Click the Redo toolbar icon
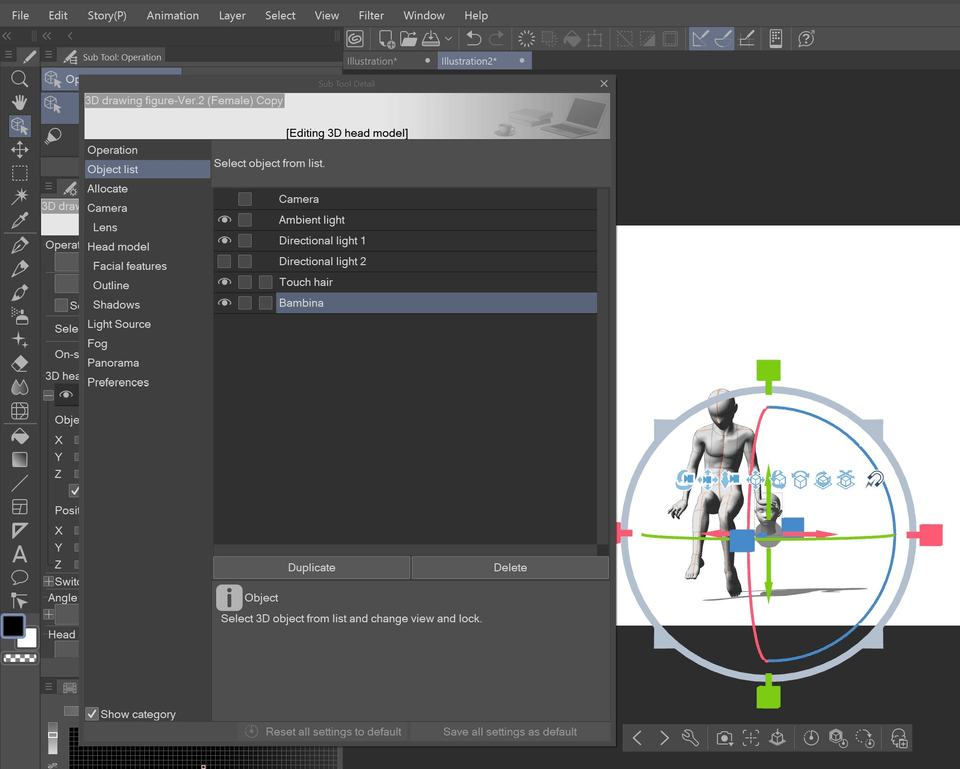 (x=497, y=39)
